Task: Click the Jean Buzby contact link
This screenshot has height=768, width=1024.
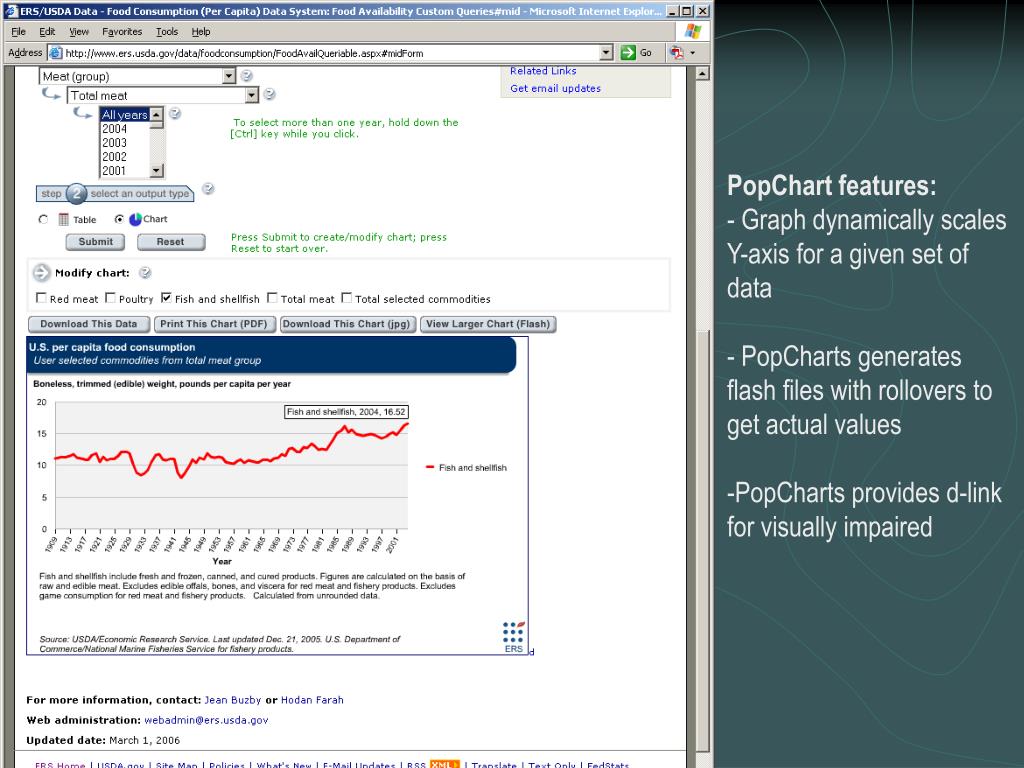Action: pyautogui.click(x=232, y=700)
